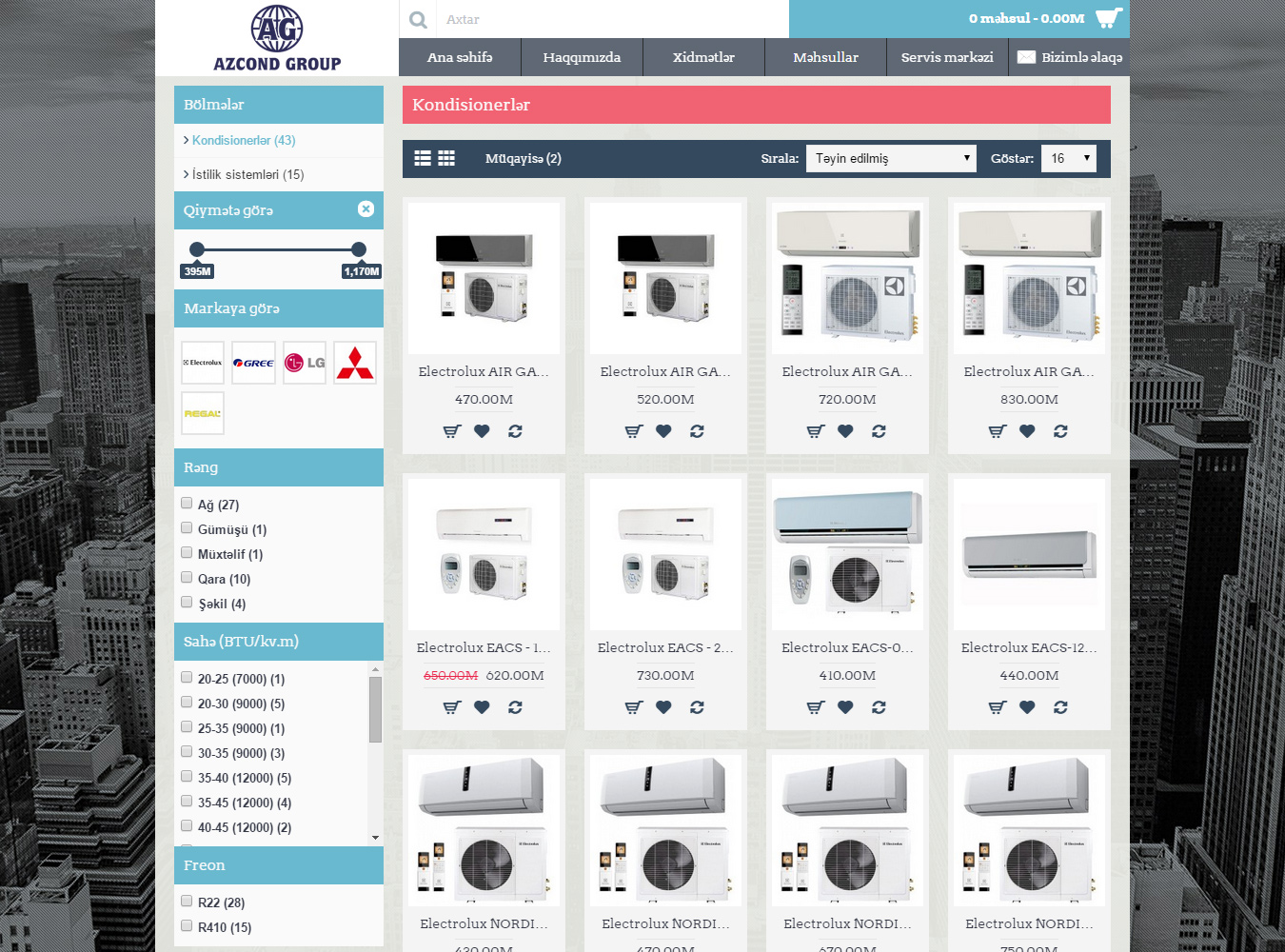Tick the R22 (28) freon checkbox
Image resolution: width=1285 pixels, height=952 pixels.
pyautogui.click(x=187, y=902)
